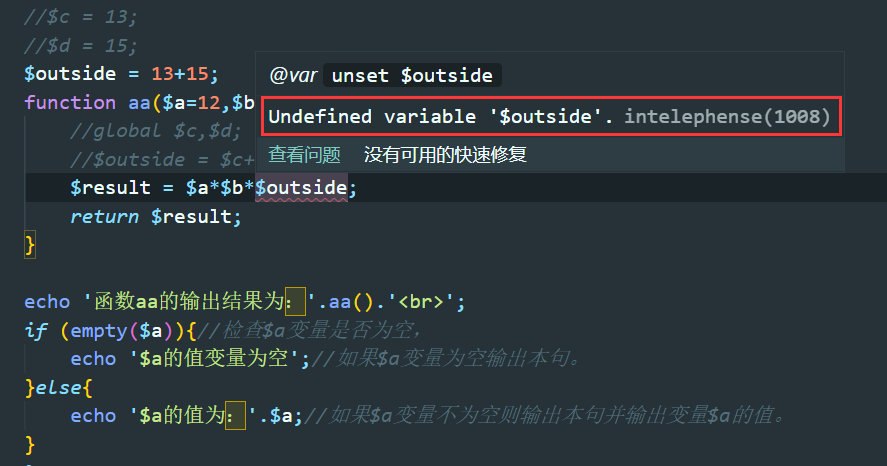Viewport: 887px width, 466px height.
Task: Click the function keyword of aa
Action: pos(70,102)
